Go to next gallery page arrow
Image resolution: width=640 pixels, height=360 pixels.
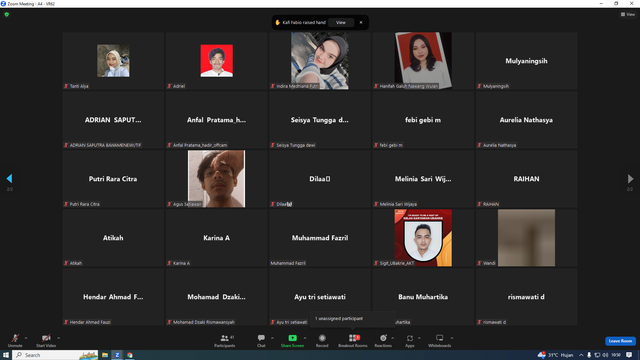pyautogui.click(x=630, y=178)
